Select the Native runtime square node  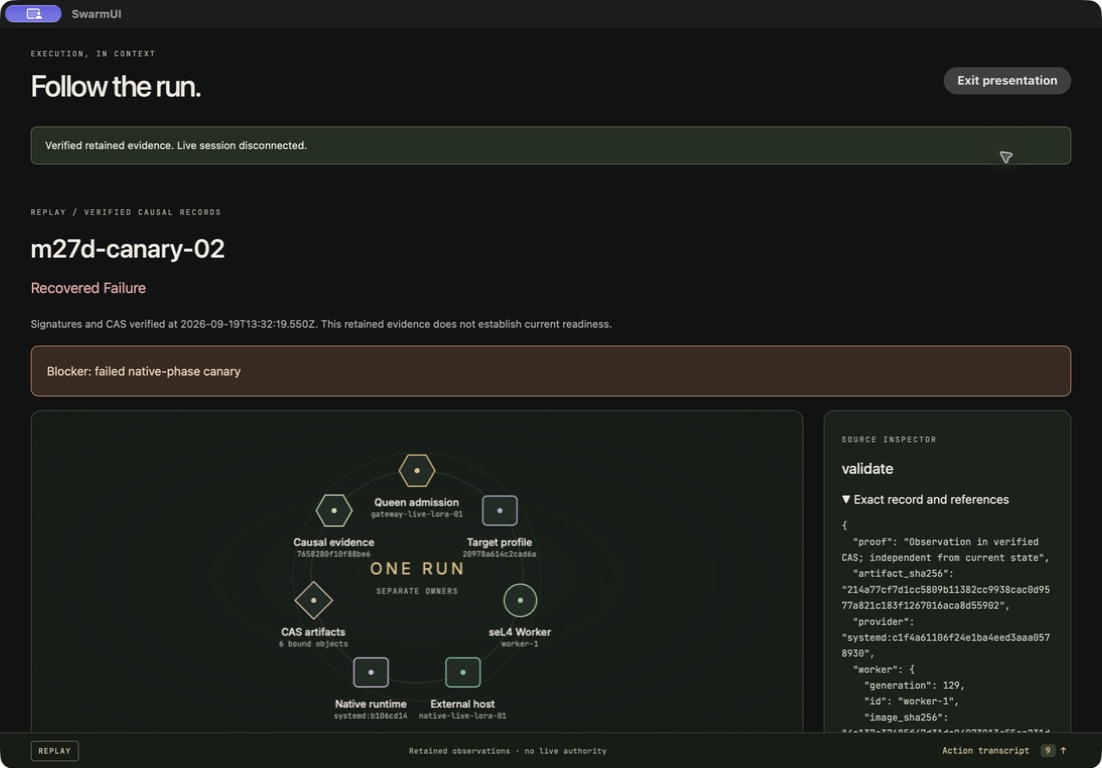click(x=371, y=672)
